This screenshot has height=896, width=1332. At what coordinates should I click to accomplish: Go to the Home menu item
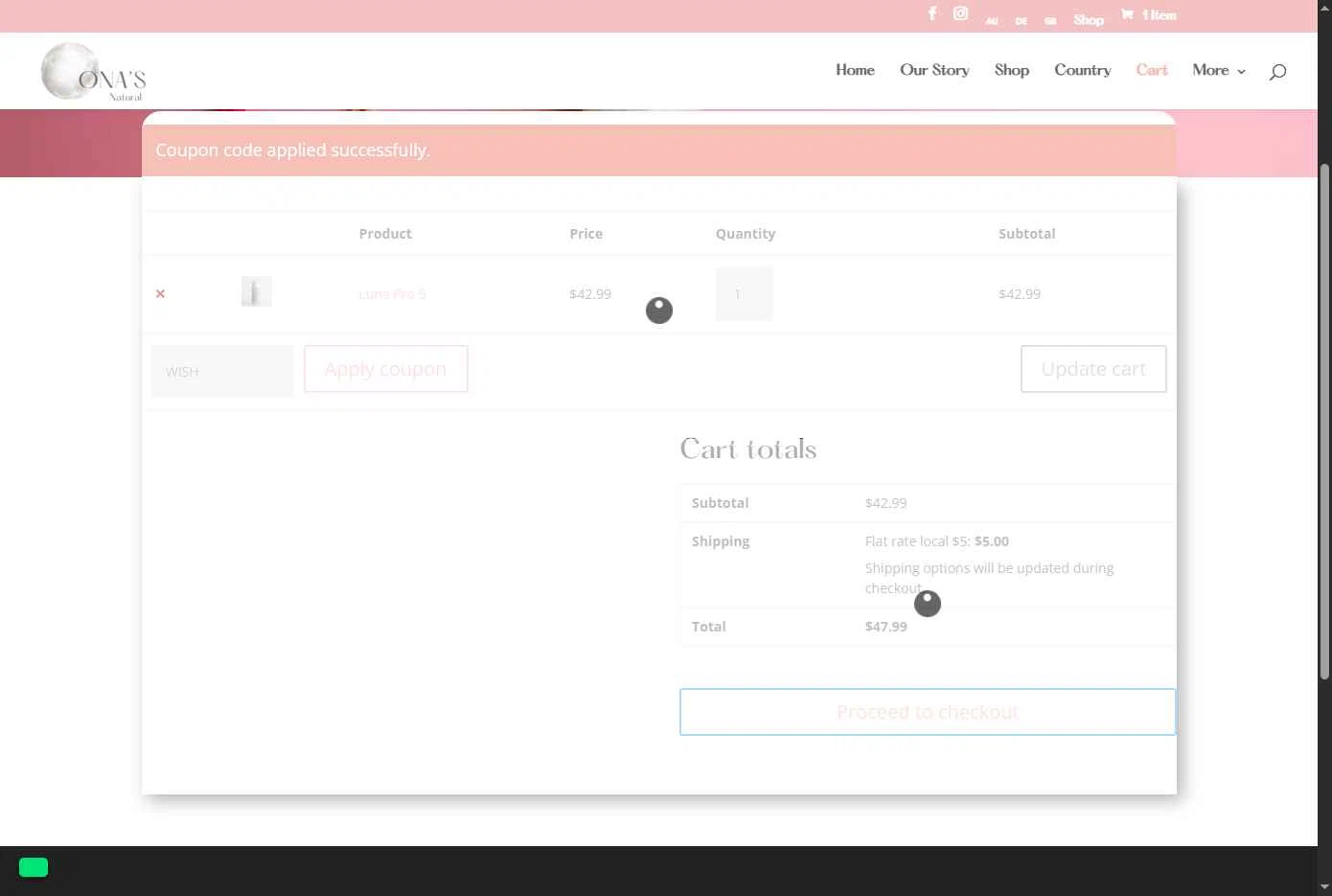tap(855, 70)
